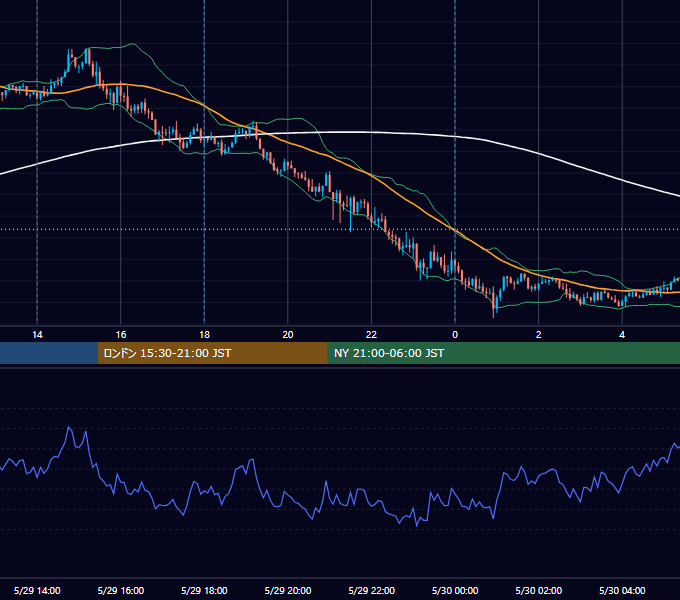Screen dimensions: 680x600
Task: Click the NY 21:00-06:00 JST session bar
Action: [x=503, y=353]
